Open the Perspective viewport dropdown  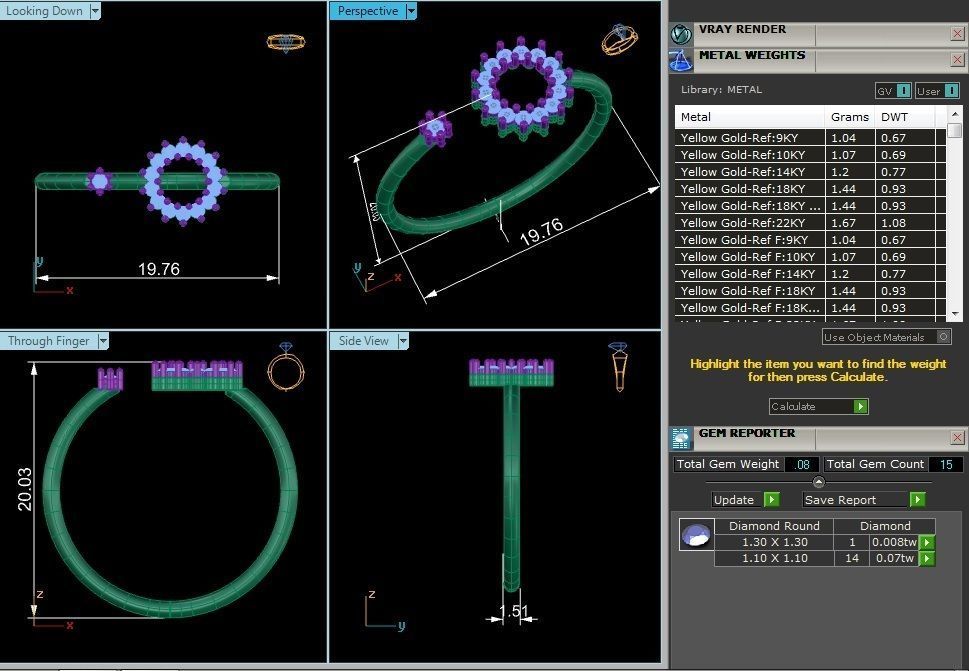411,11
